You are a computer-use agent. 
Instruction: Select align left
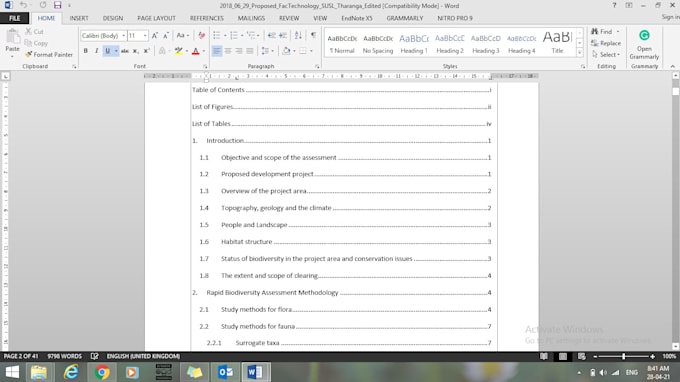click(x=216, y=51)
